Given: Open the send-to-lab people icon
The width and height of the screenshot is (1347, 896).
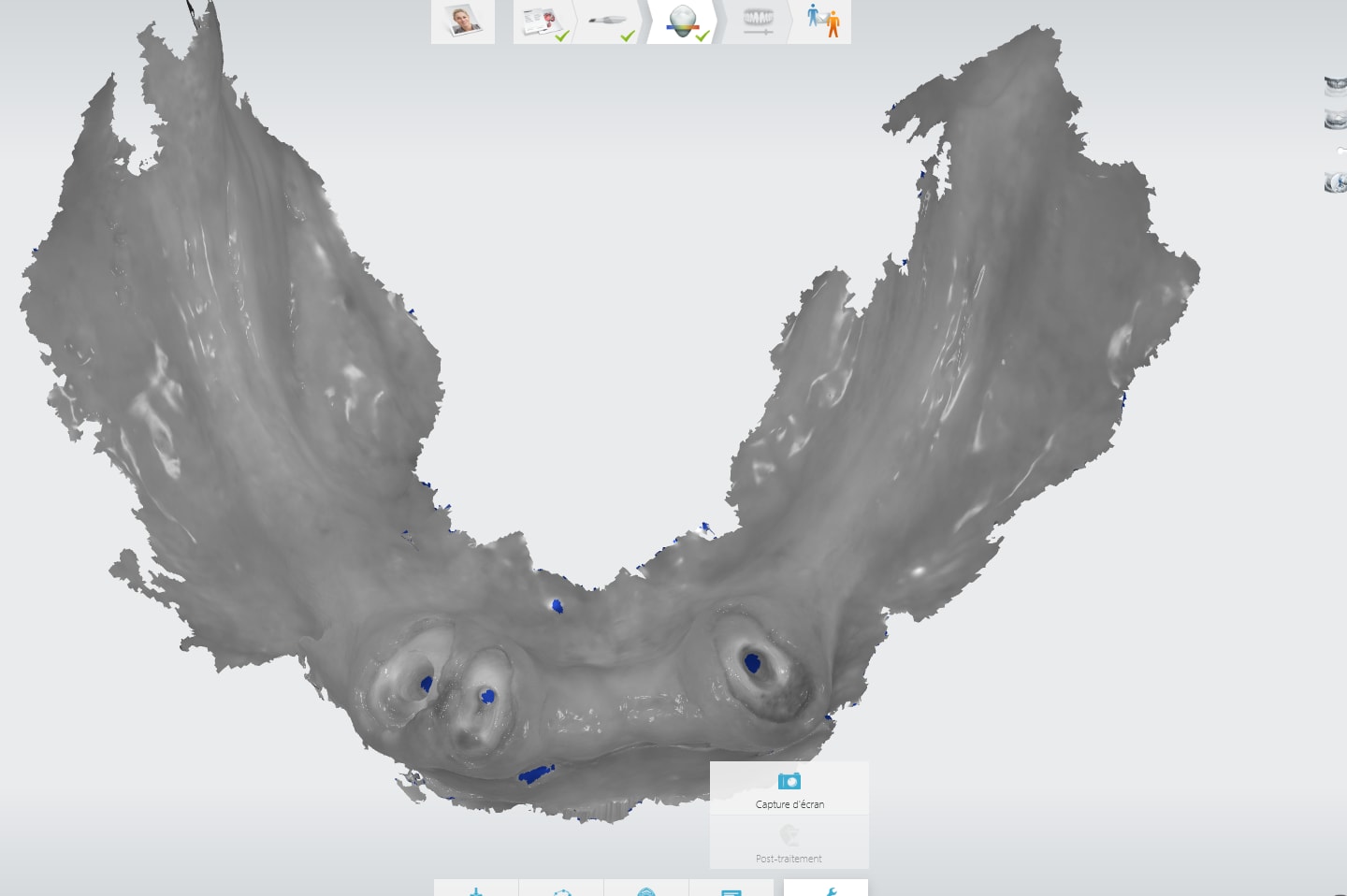Looking at the screenshot, I should (824, 22).
